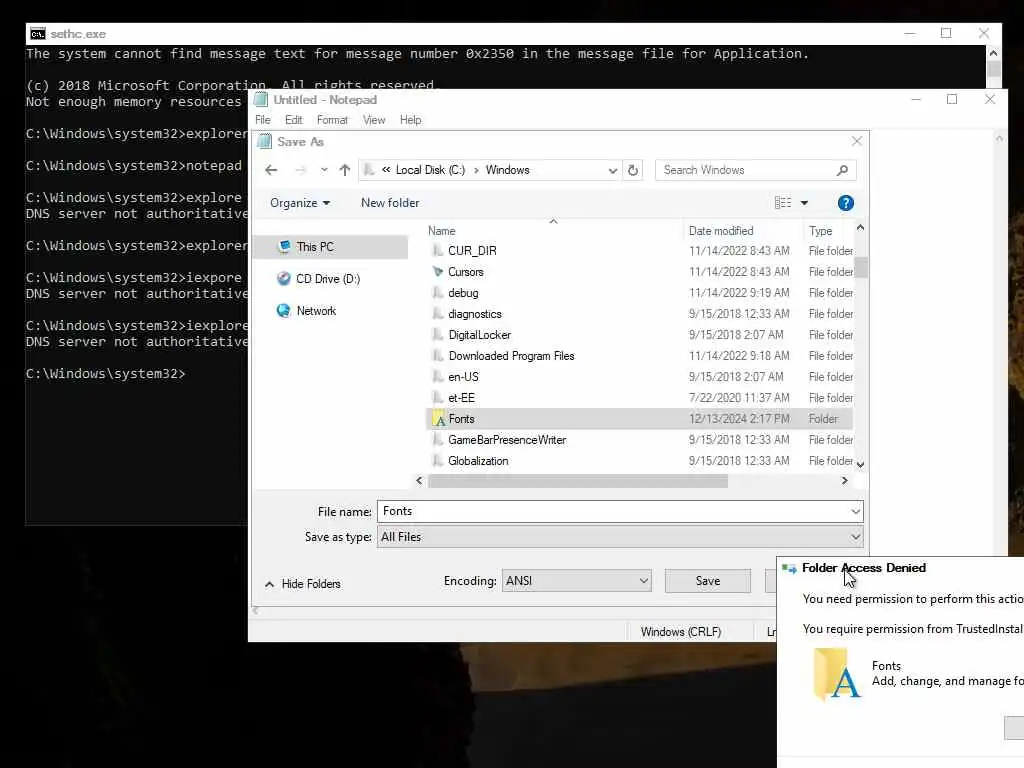Open recent locations dropdown arrow
The image size is (1024, 768).
[323, 170]
